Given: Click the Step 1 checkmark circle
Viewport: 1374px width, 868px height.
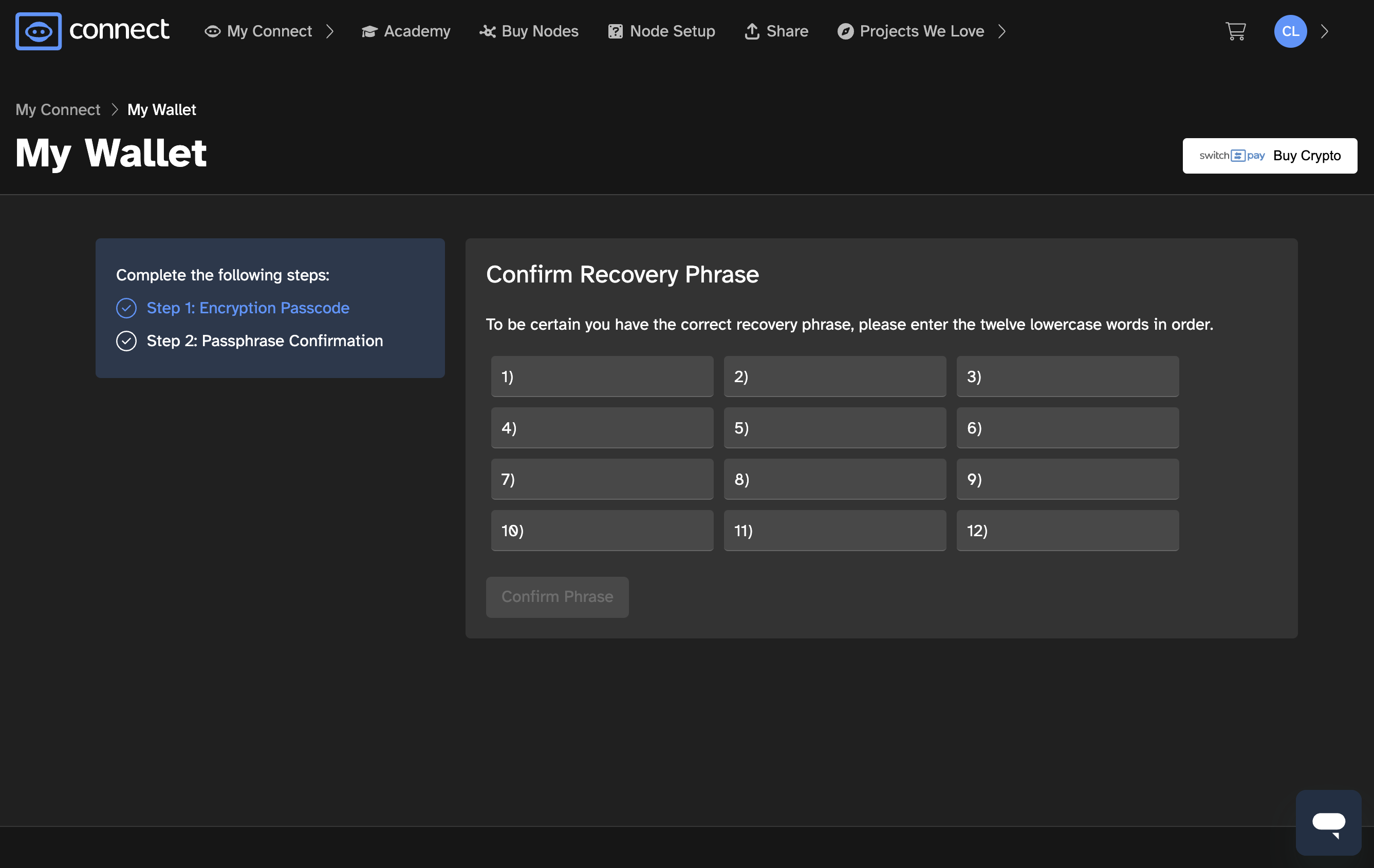Looking at the screenshot, I should pos(126,308).
